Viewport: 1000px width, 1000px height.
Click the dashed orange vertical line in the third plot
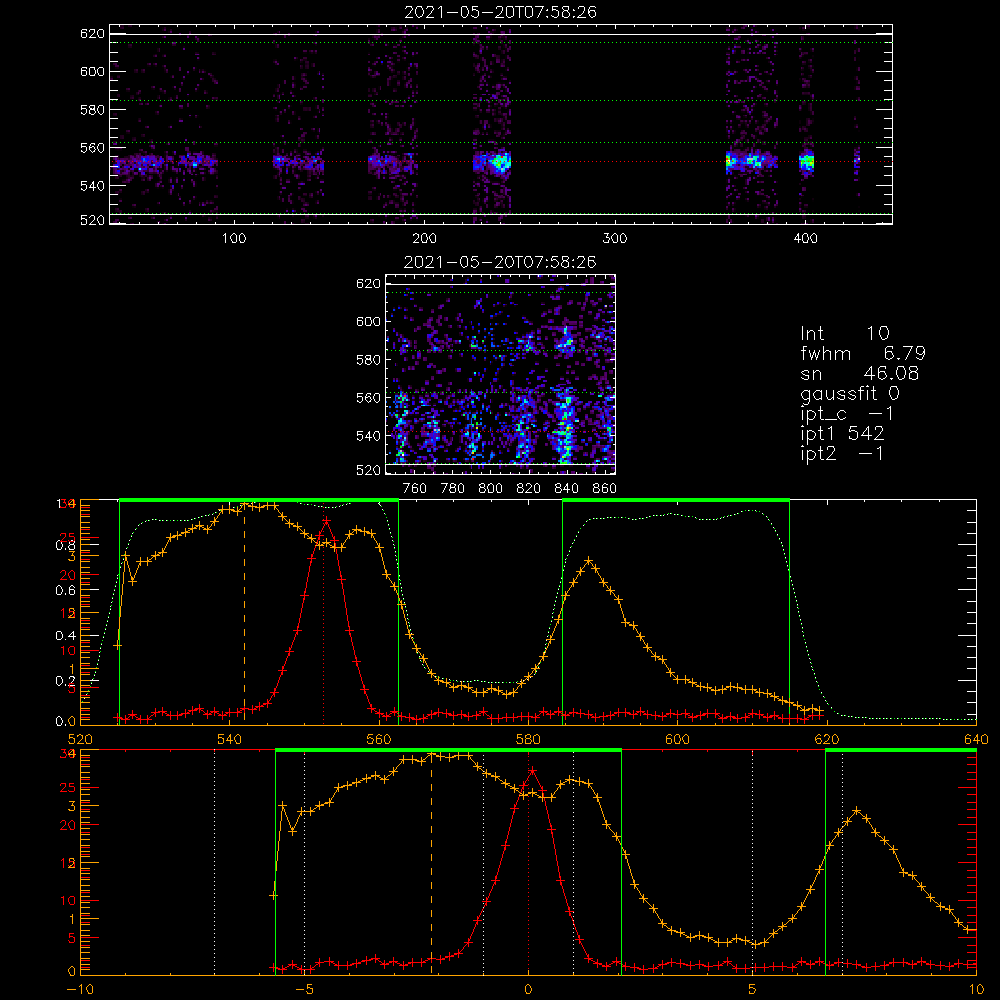(x=244, y=612)
